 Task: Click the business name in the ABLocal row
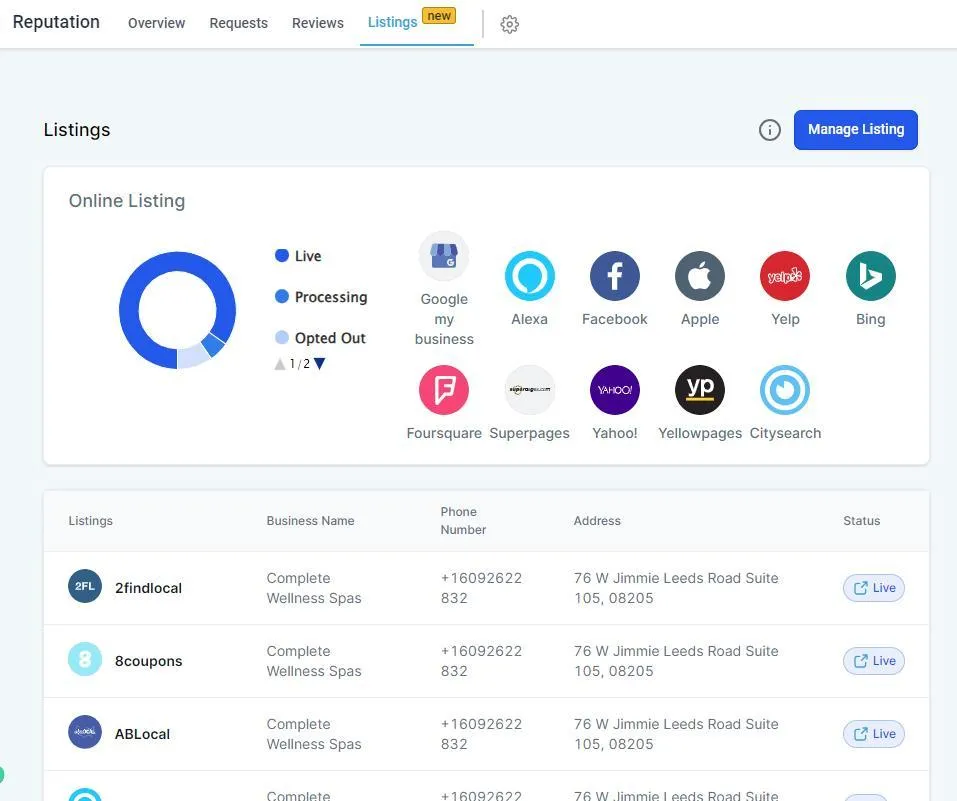[314, 734]
